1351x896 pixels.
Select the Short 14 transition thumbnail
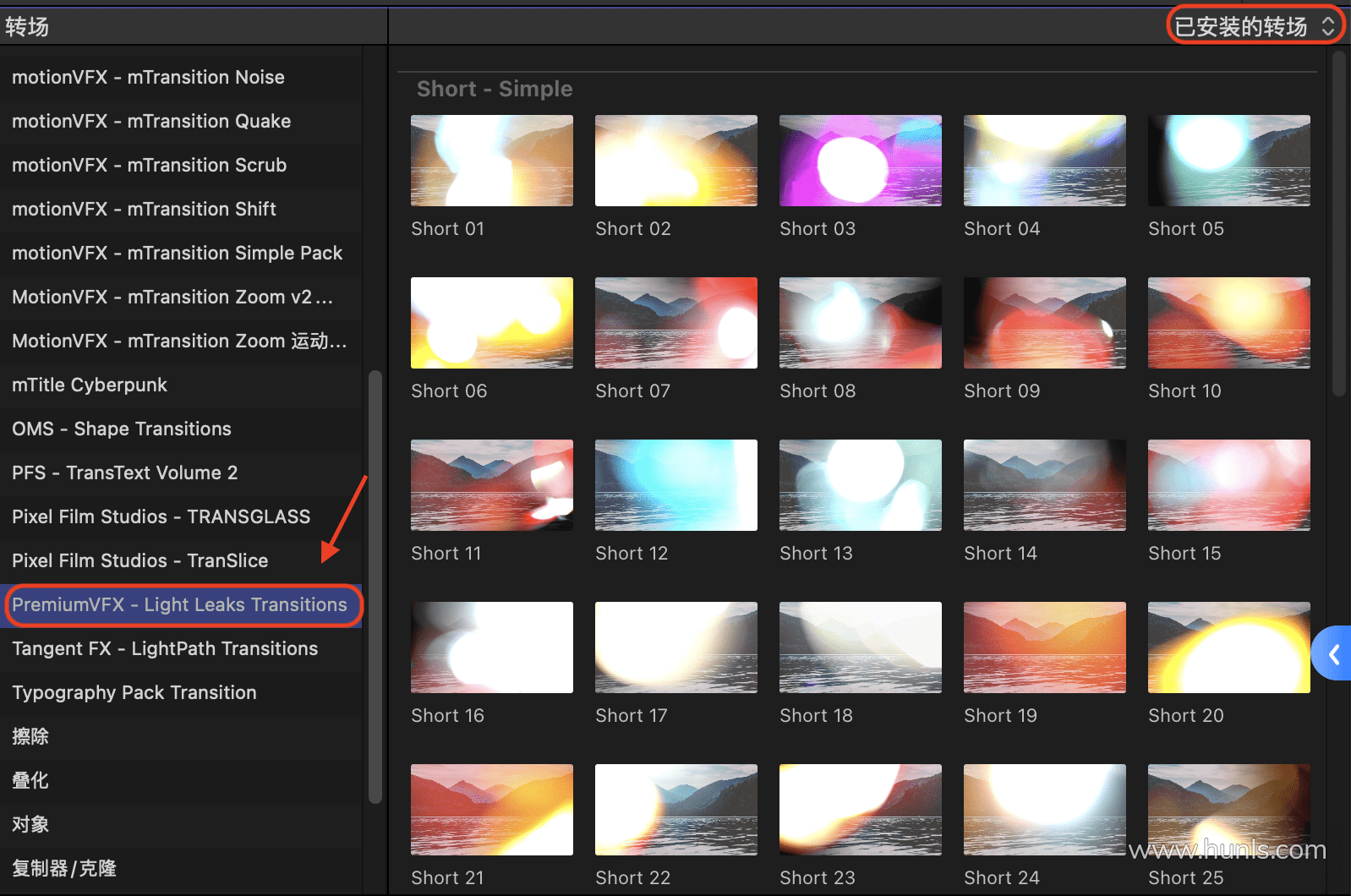click(1045, 485)
